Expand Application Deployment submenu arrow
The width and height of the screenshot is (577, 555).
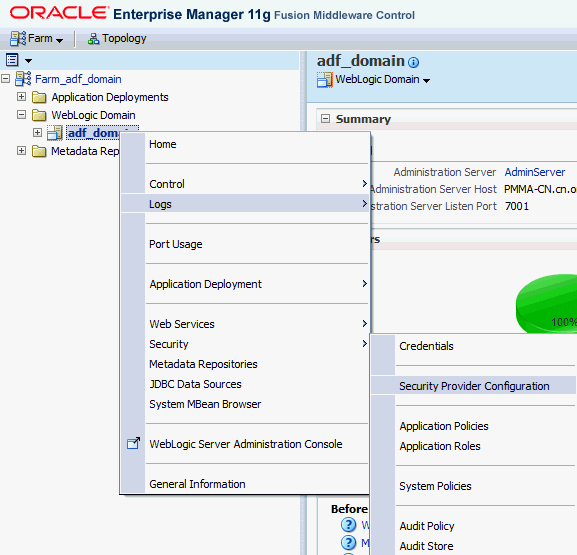[364, 283]
